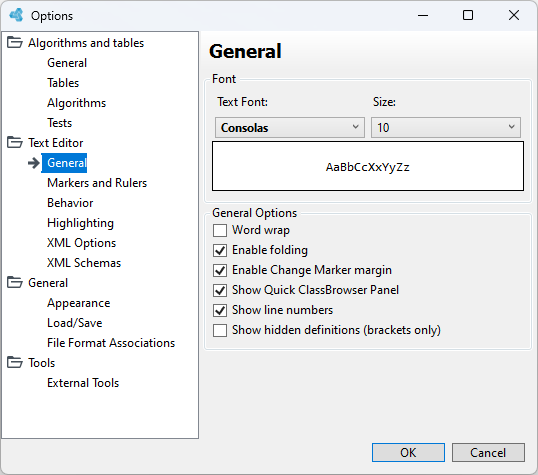Open the External Tools page

83,383
